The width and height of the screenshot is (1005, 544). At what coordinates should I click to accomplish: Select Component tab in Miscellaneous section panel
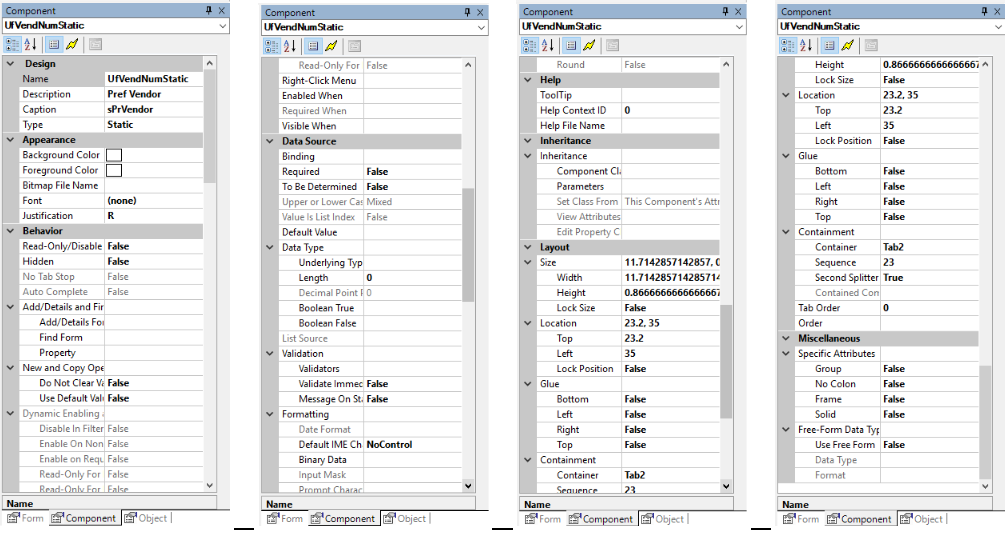pyautogui.click(x=859, y=518)
